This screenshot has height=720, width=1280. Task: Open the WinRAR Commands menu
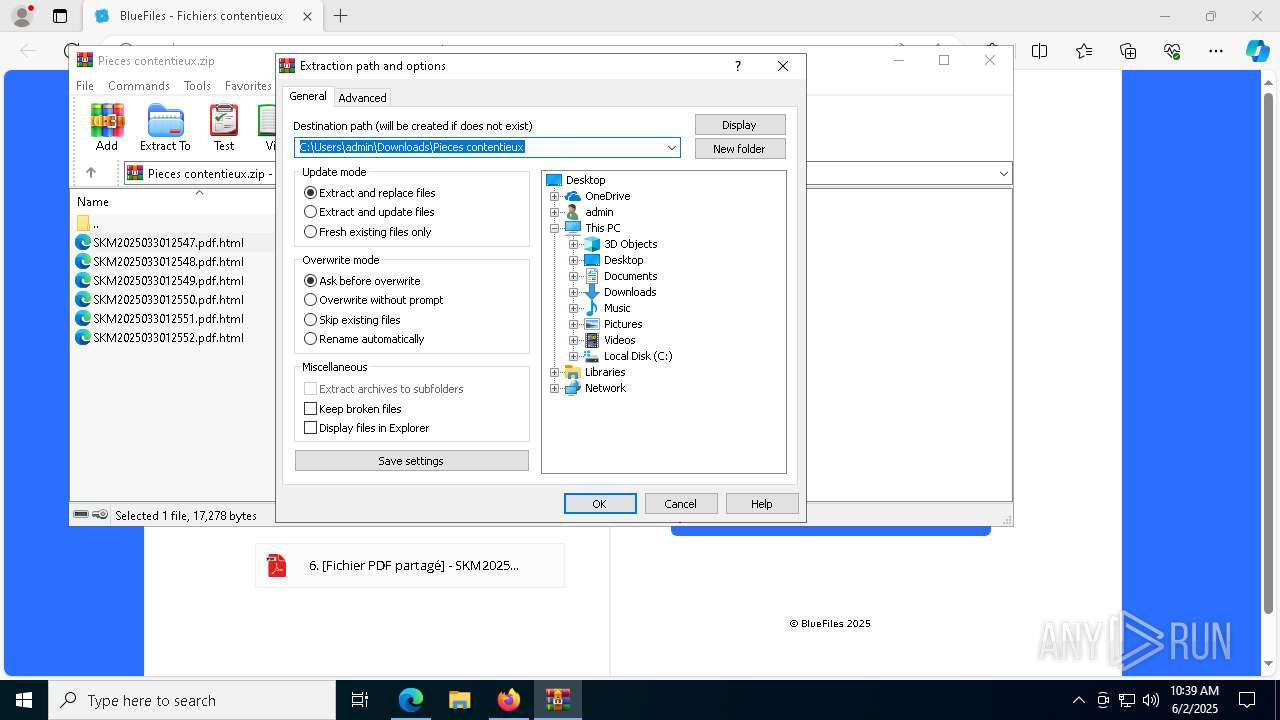pos(139,86)
